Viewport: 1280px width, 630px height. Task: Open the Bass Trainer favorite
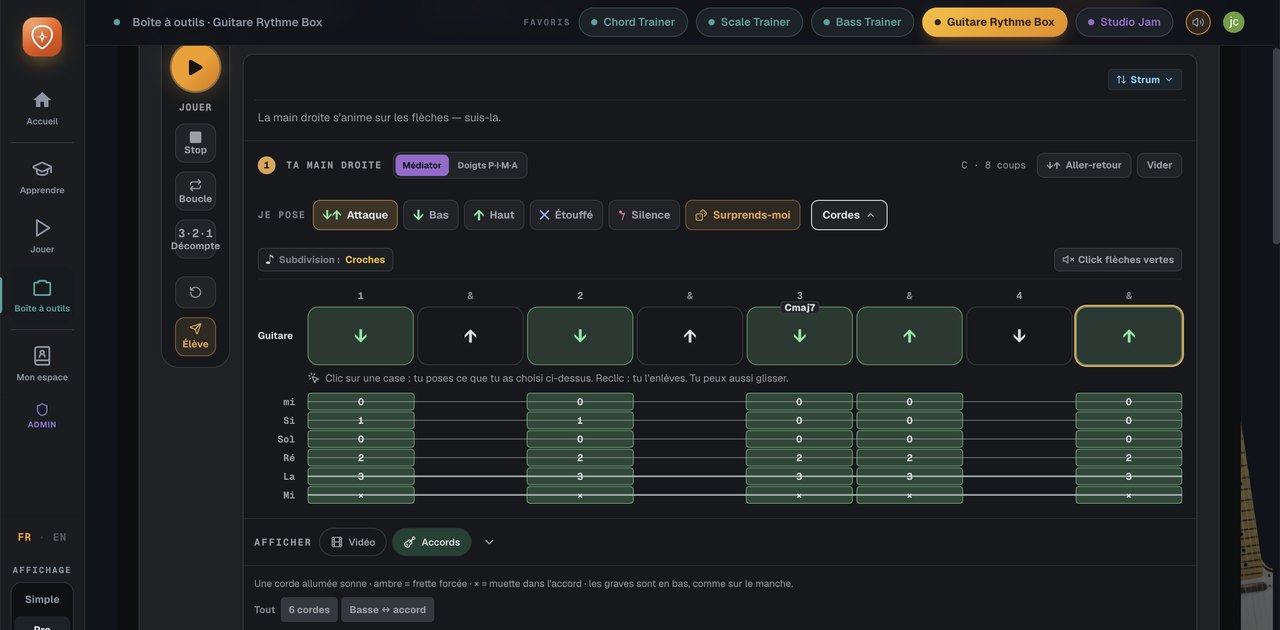(x=862, y=22)
